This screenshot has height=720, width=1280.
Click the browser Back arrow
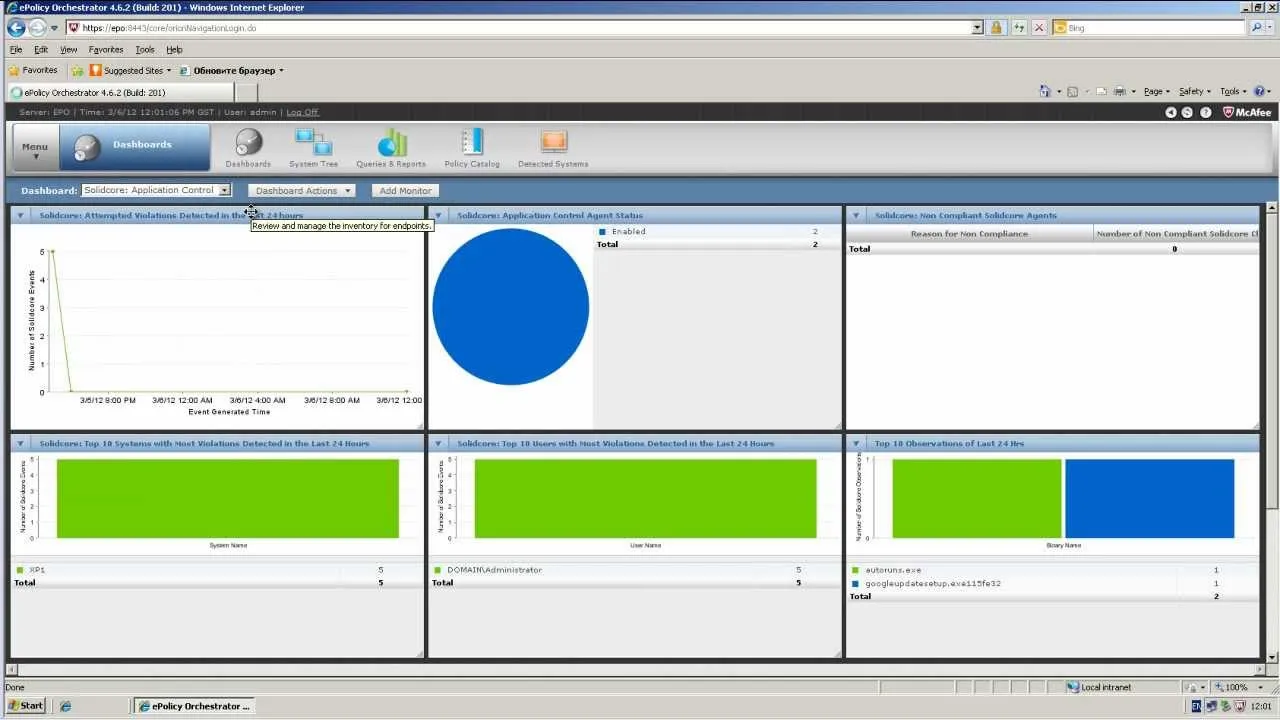pos(16,28)
